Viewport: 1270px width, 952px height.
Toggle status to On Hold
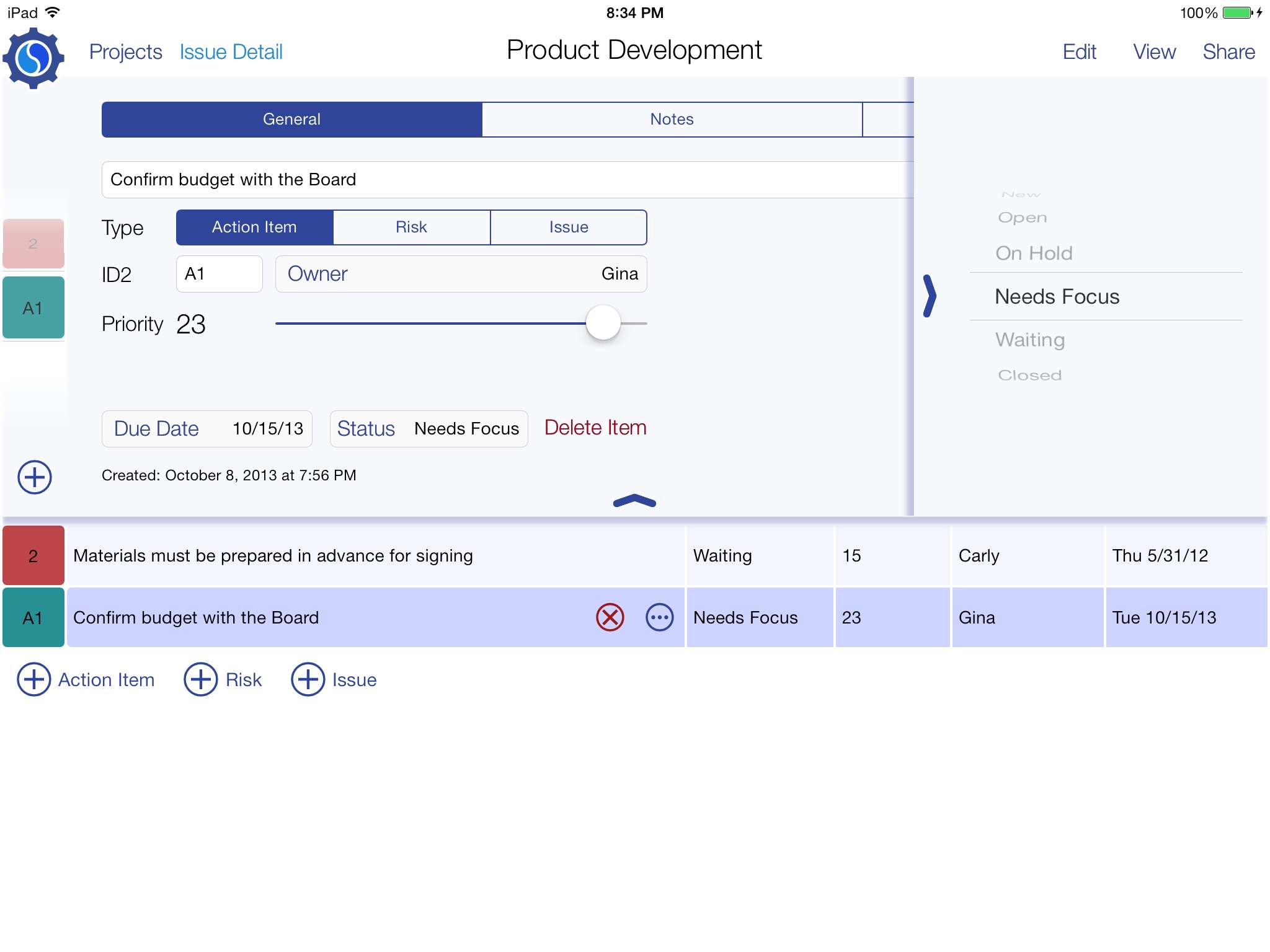tap(1034, 253)
